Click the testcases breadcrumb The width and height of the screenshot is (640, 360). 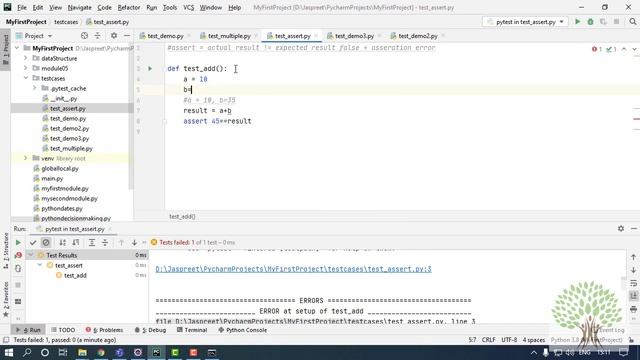pos(66,22)
